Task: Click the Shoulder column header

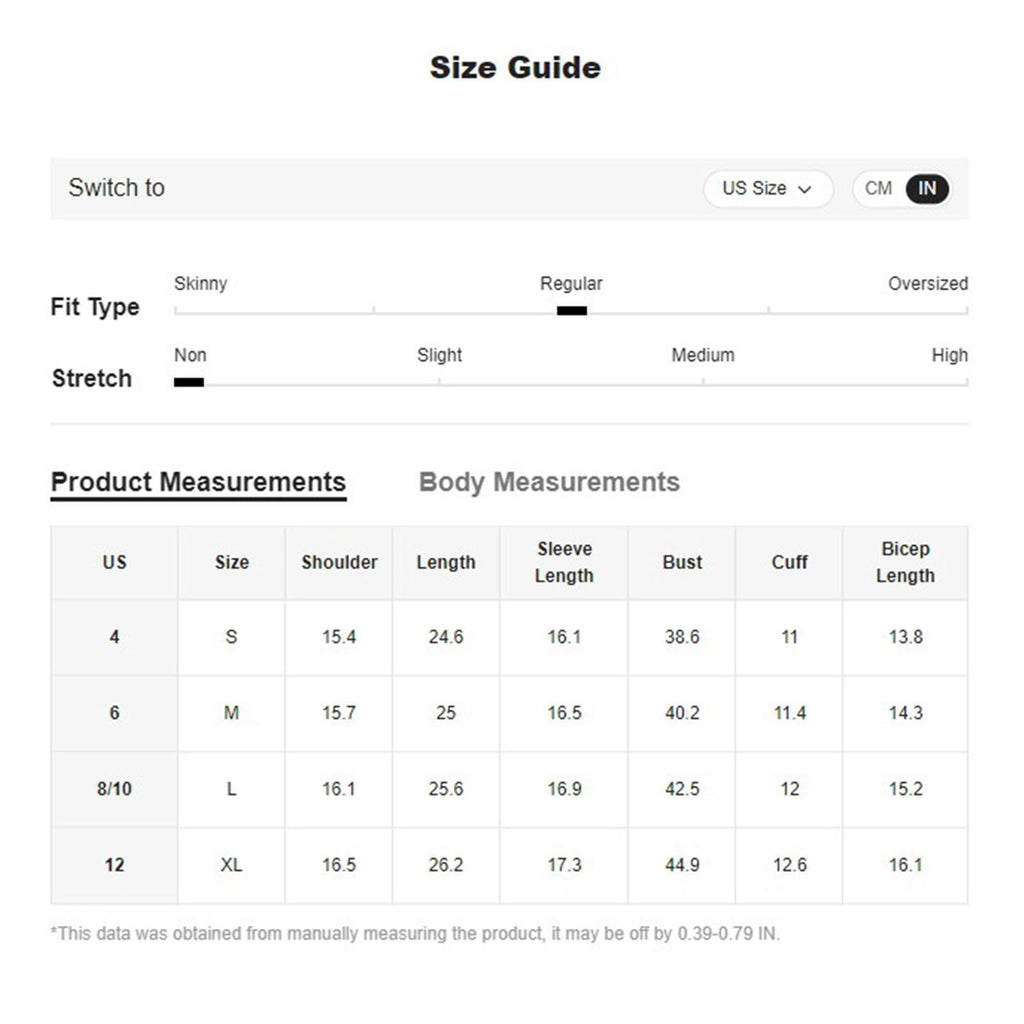Action: (339, 562)
